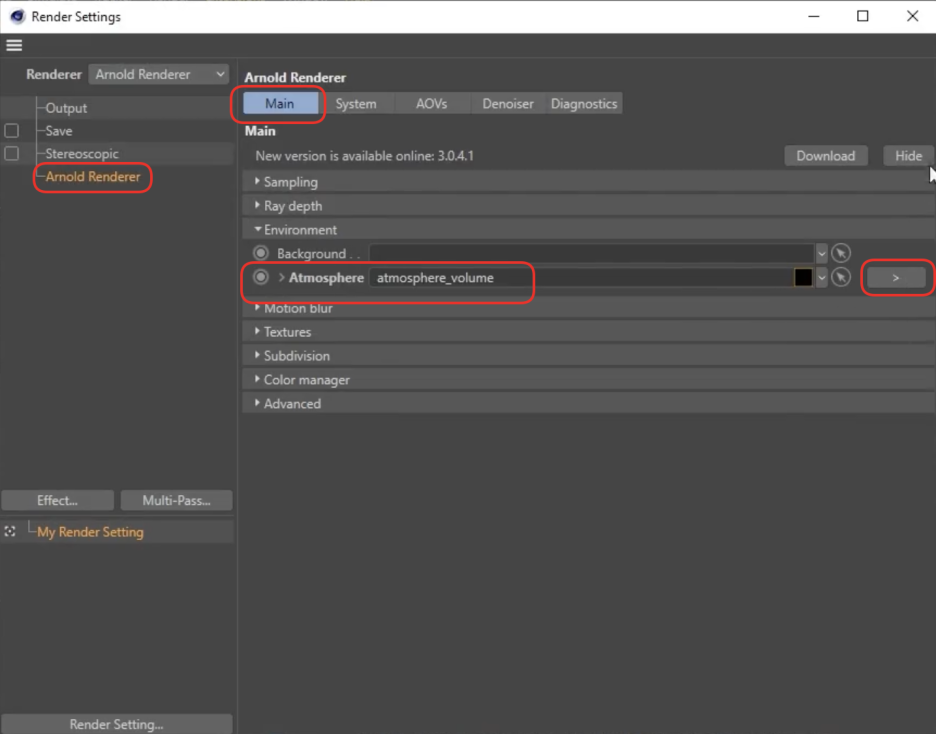936x734 pixels.
Task: Expand the Subdivision section
Action: pyautogui.click(x=257, y=355)
